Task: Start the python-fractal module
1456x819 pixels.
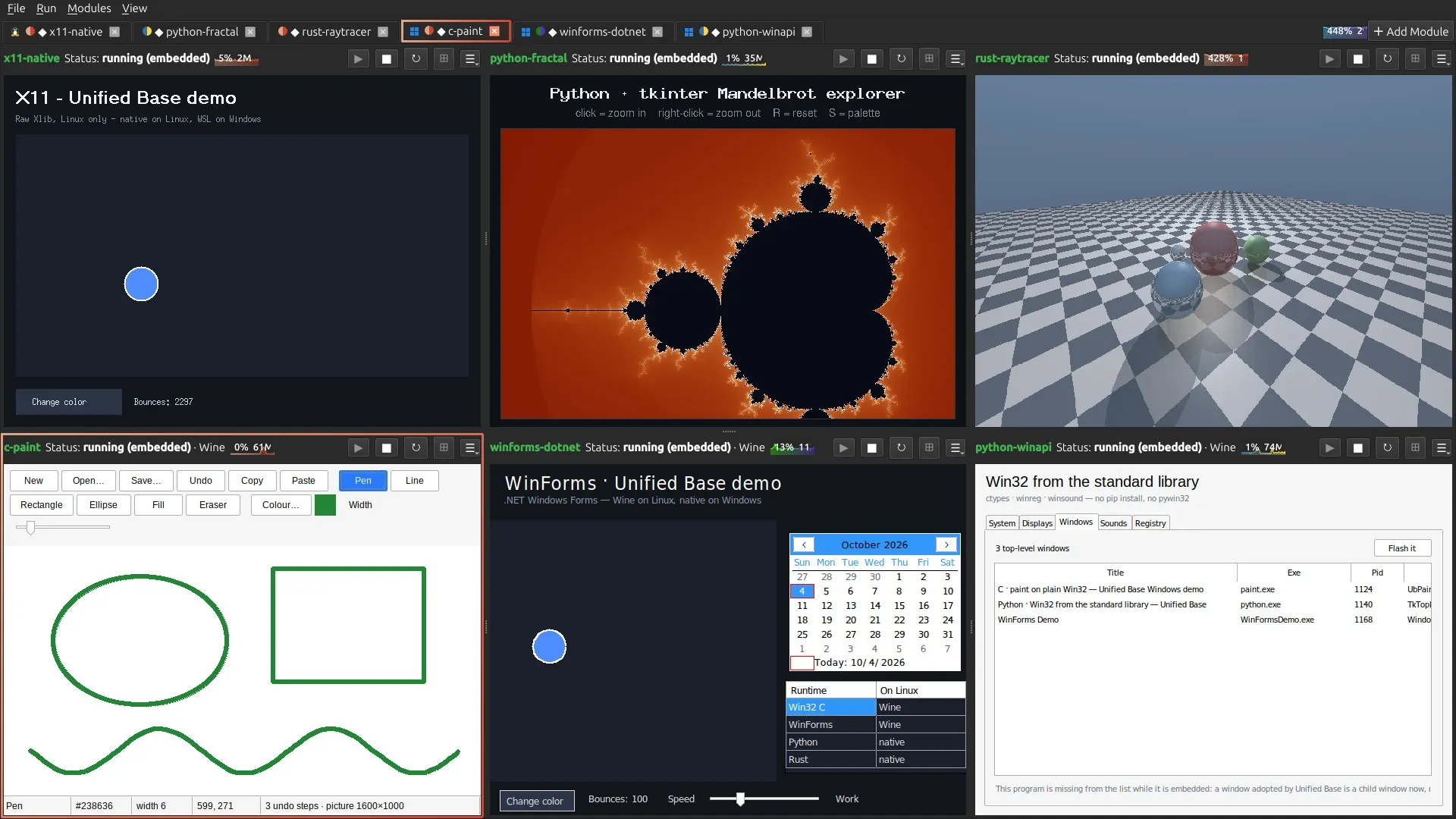Action: point(843,58)
